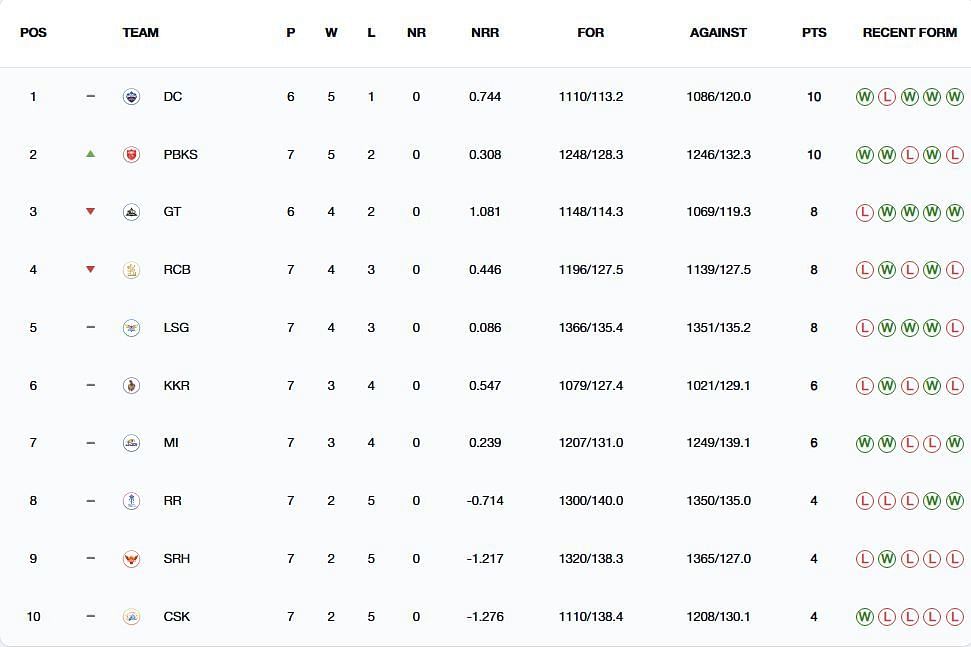Click the KKR team logo
The width and height of the screenshot is (971, 647).
[131, 386]
